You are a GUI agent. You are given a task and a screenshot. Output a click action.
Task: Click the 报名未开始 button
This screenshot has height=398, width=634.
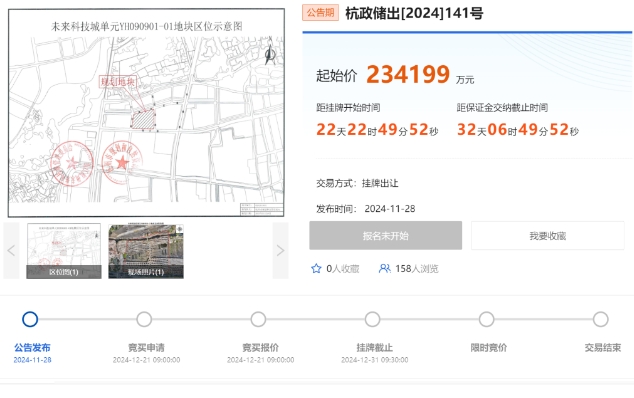tap(385, 235)
